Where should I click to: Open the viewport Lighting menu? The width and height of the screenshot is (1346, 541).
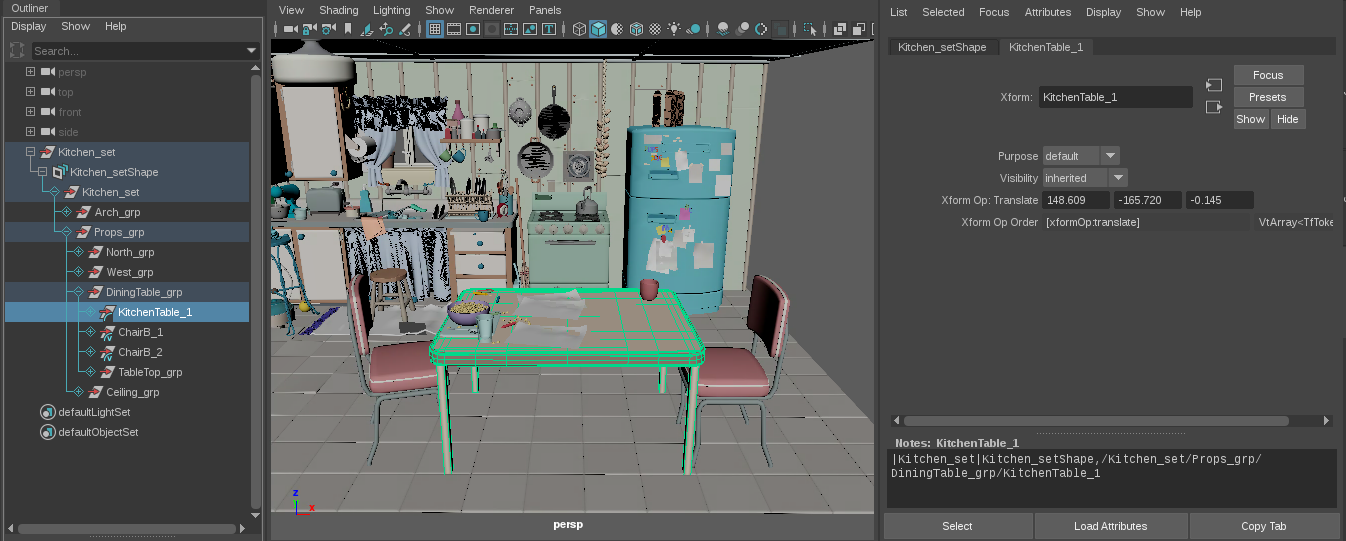[392, 10]
